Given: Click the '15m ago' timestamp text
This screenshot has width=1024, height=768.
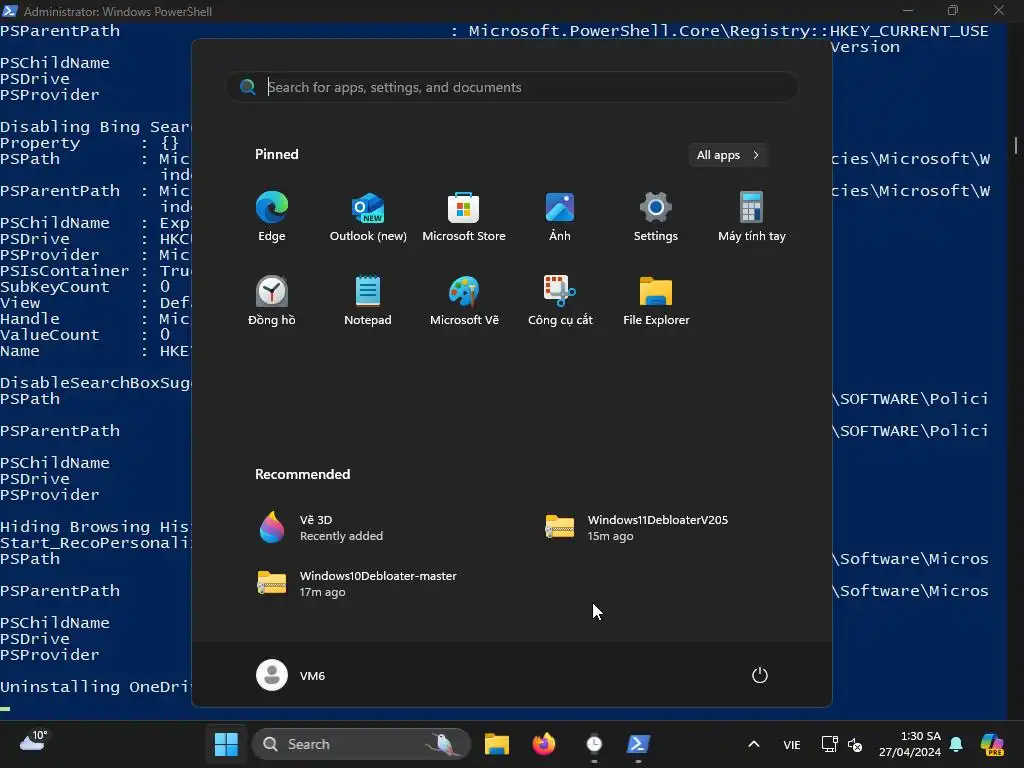Looking at the screenshot, I should pos(611,536).
